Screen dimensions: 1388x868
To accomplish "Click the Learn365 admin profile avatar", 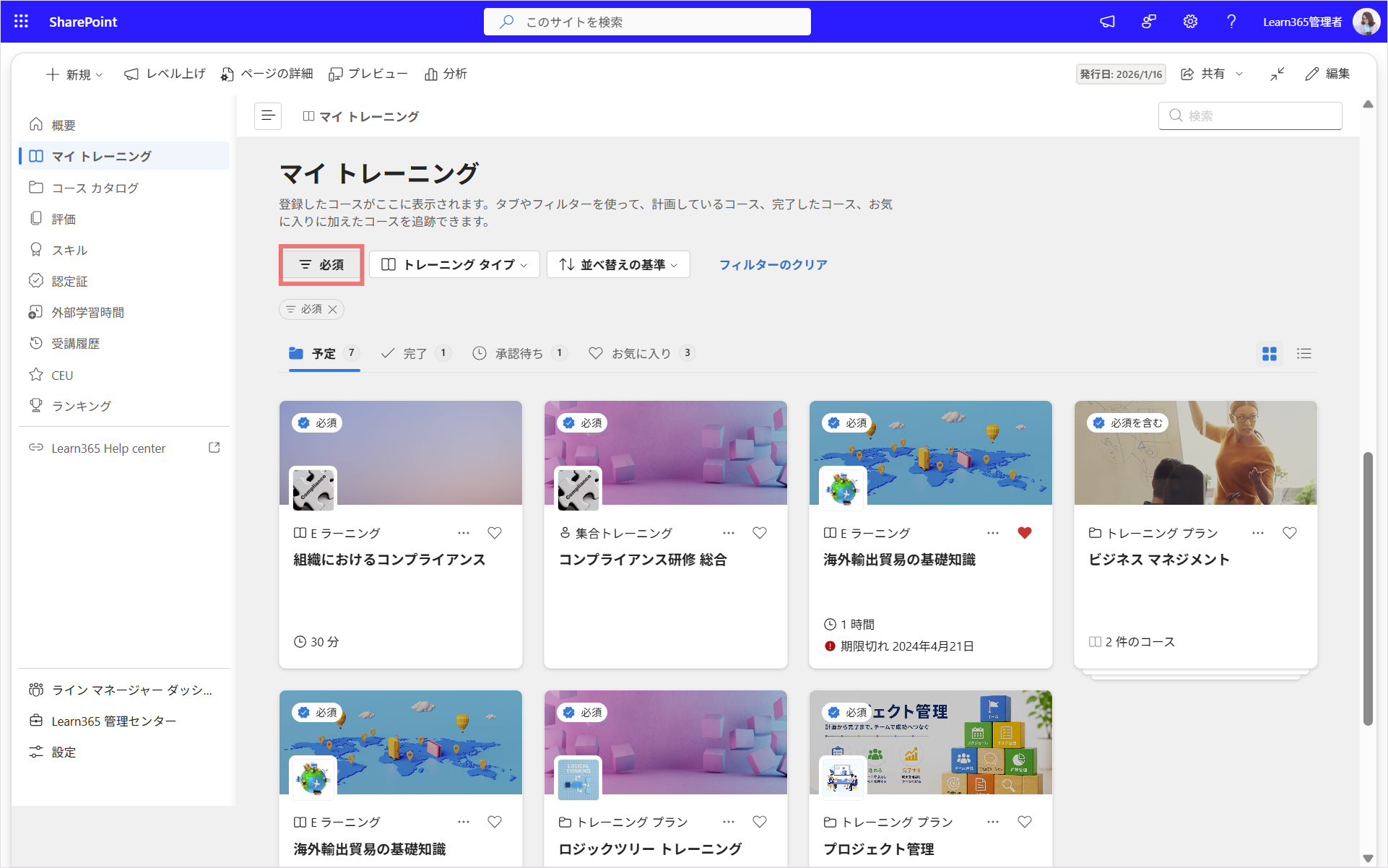I will coord(1366,22).
